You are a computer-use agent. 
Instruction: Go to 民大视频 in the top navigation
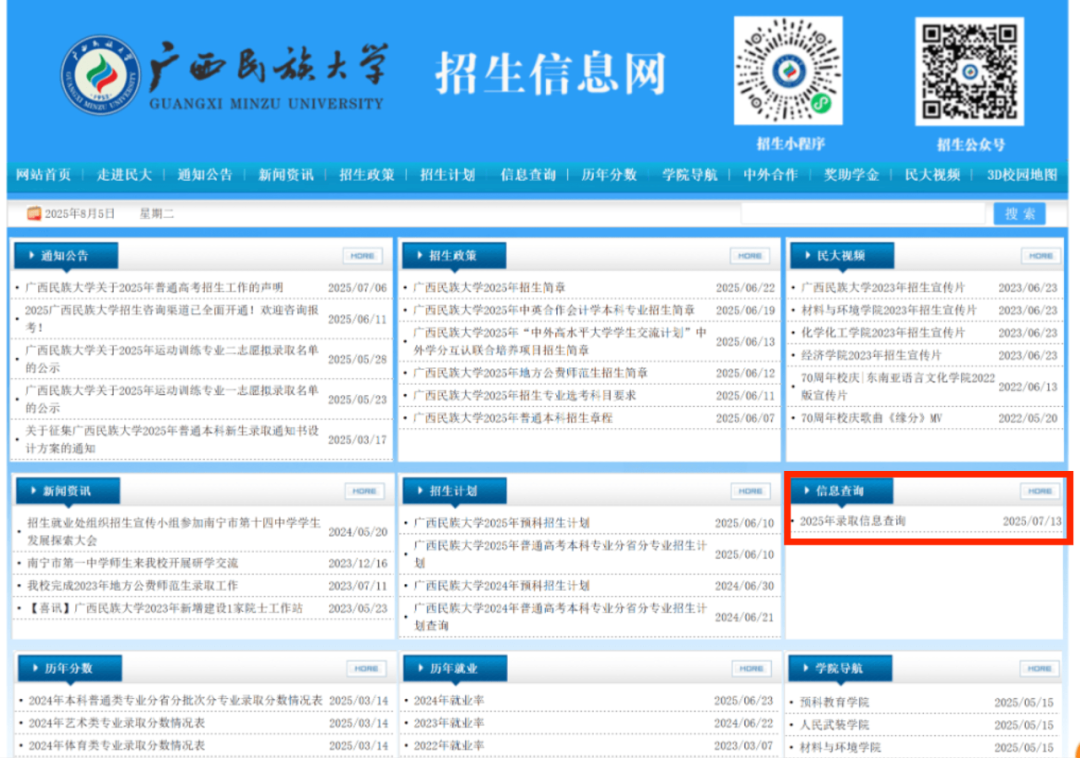[x=933, y=175]
